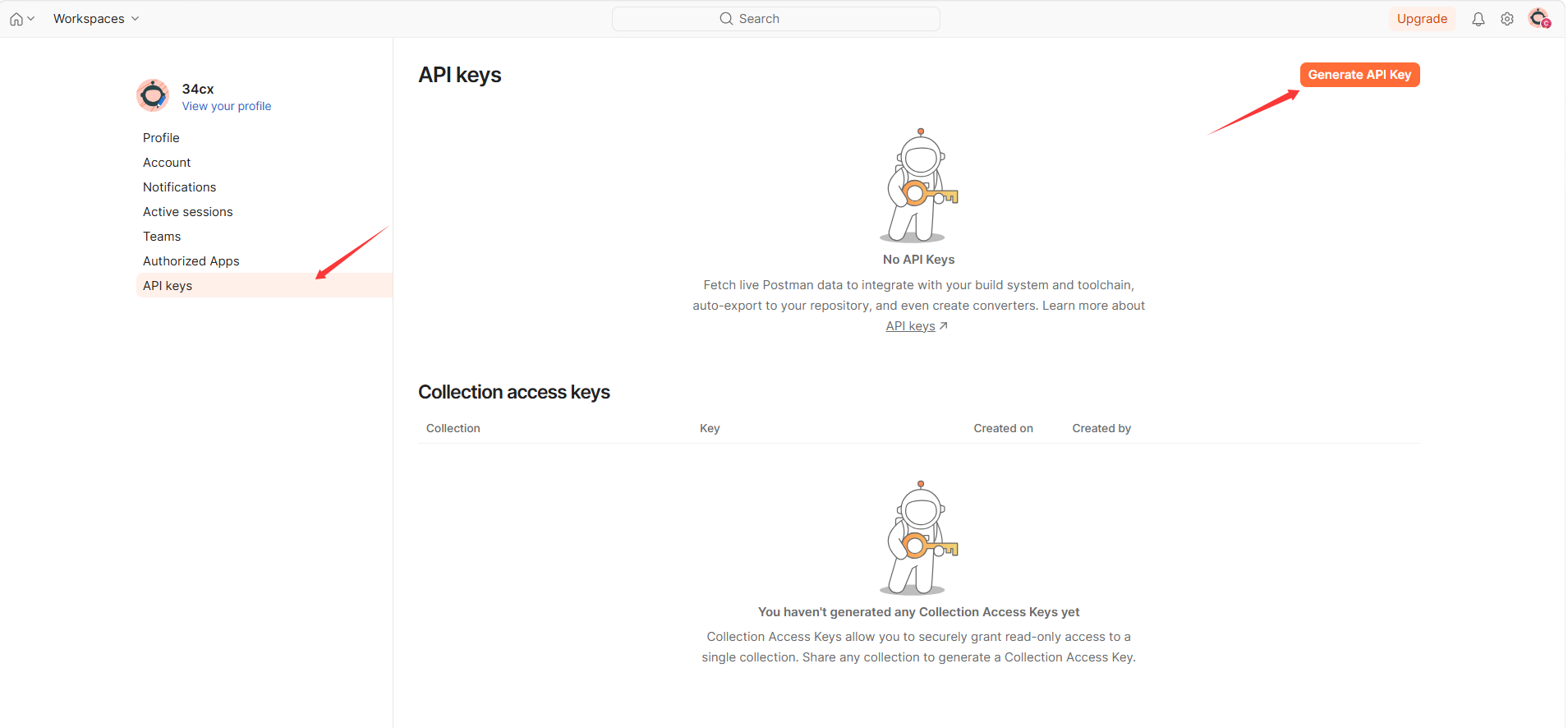Screen dimensions: 1568x728
Task: Open the Profile settings section
Action: pyautogui.click(x=161, y=138)
